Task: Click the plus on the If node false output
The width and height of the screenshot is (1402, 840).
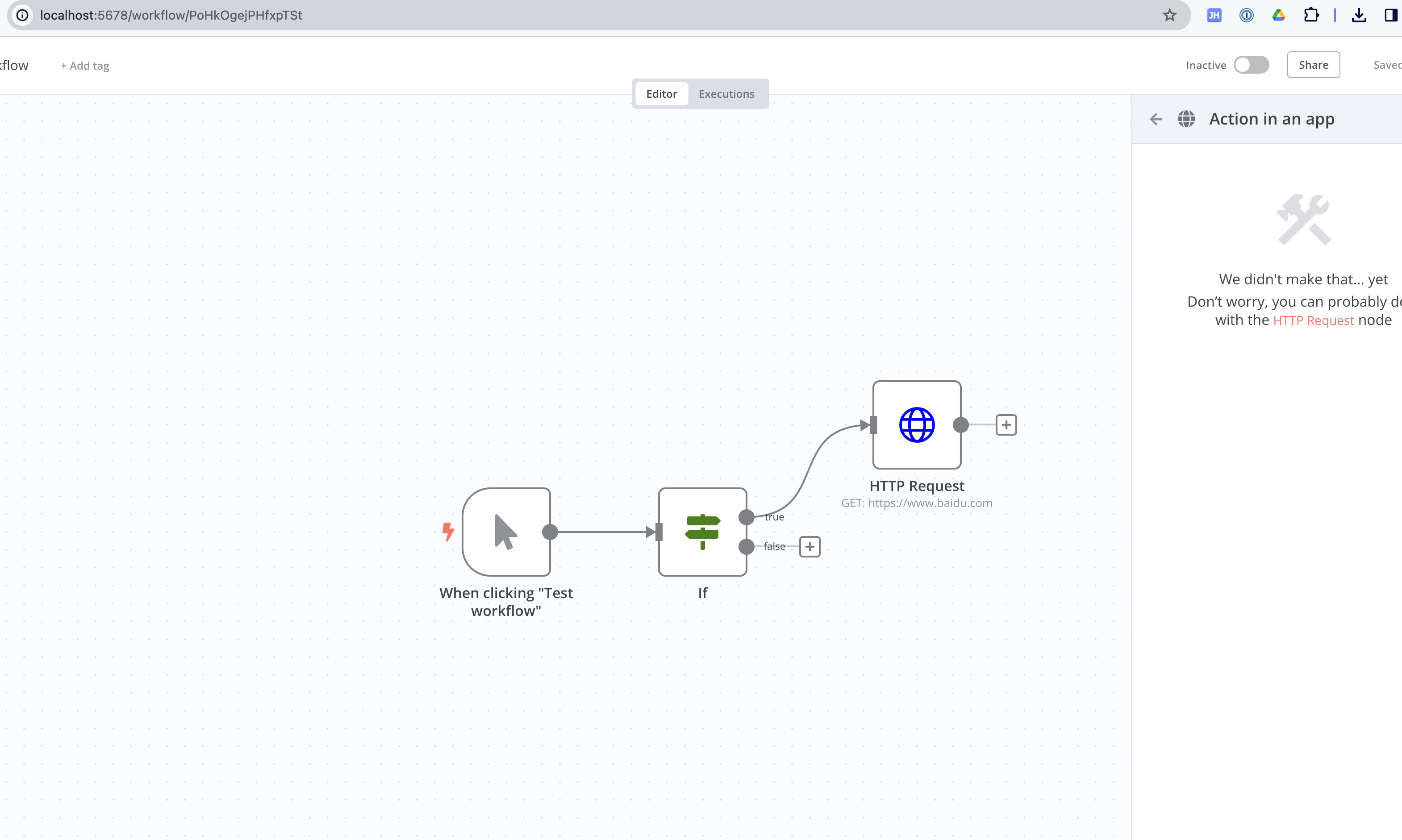Action: click(809, 546)
